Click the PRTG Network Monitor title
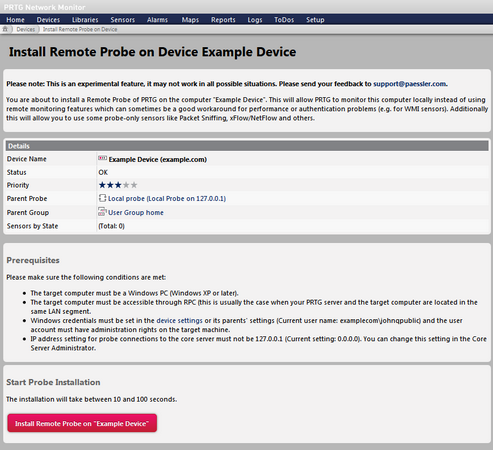The width and height of the screenshot is (493, 450). click(45, 7)
